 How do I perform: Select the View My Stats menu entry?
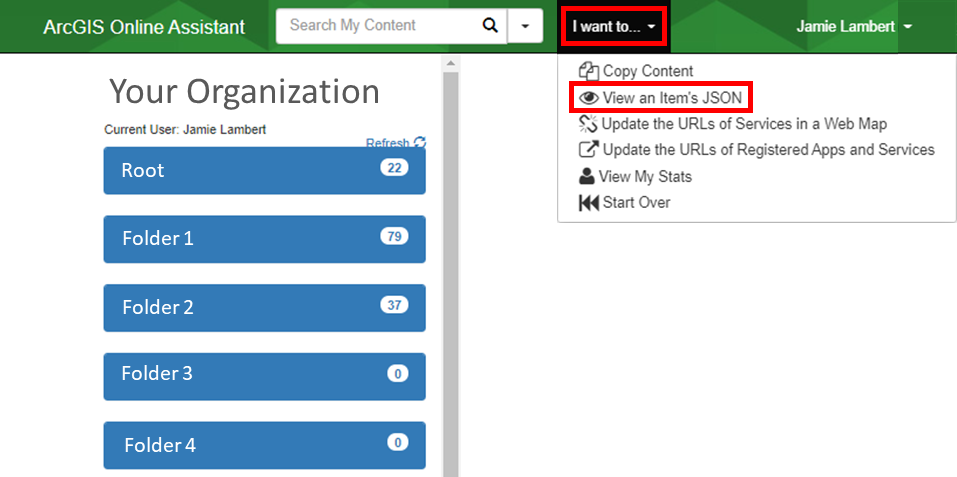tap(645, 177)
